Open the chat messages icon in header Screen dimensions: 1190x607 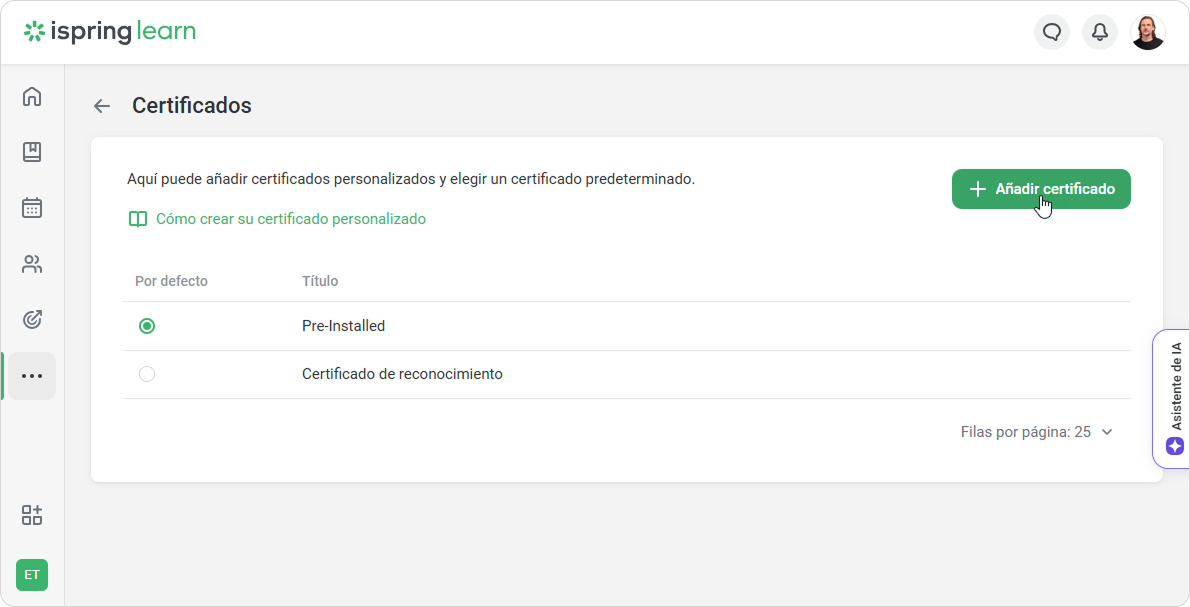point(1052,32)
